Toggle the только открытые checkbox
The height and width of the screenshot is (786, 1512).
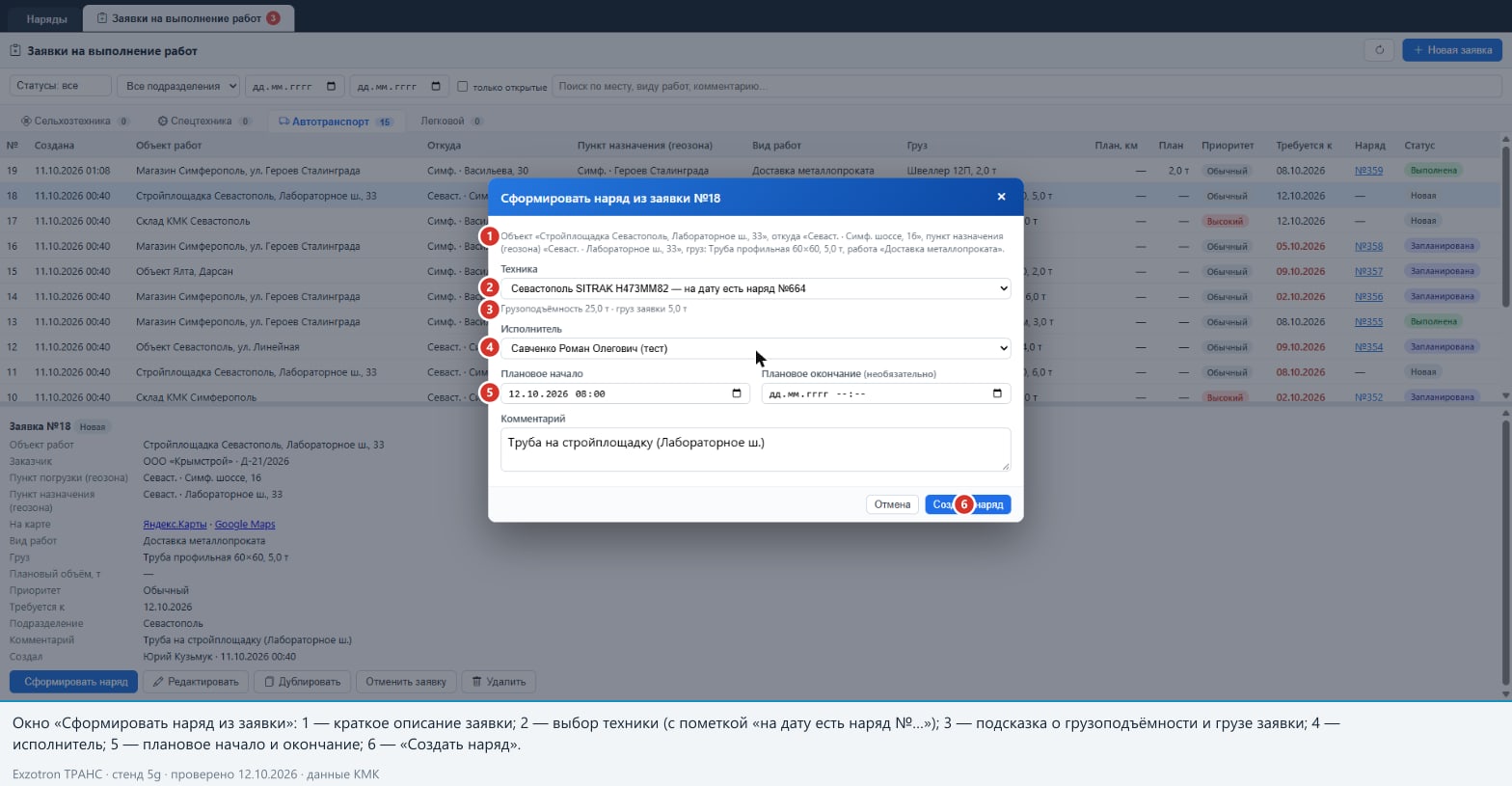pyautogui.click(x=462, y=87)
